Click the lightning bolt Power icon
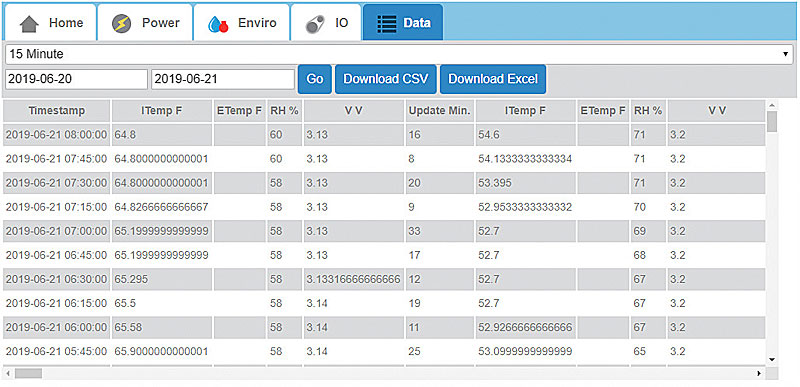This screenshot has height=387, width=800. tap(121, 24)
